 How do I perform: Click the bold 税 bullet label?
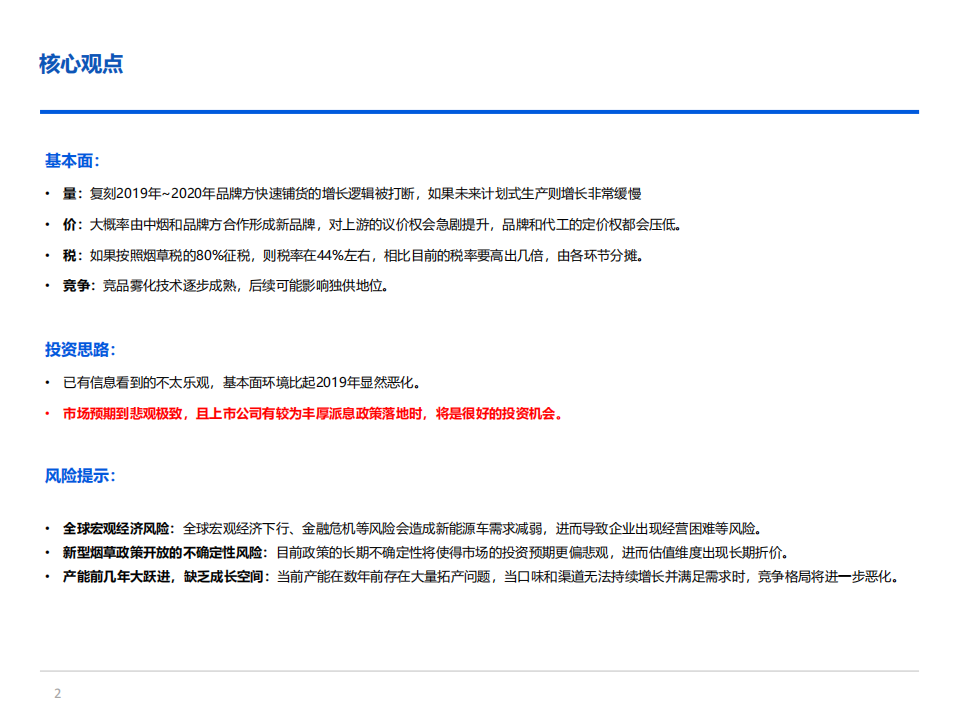pos(68,255)
